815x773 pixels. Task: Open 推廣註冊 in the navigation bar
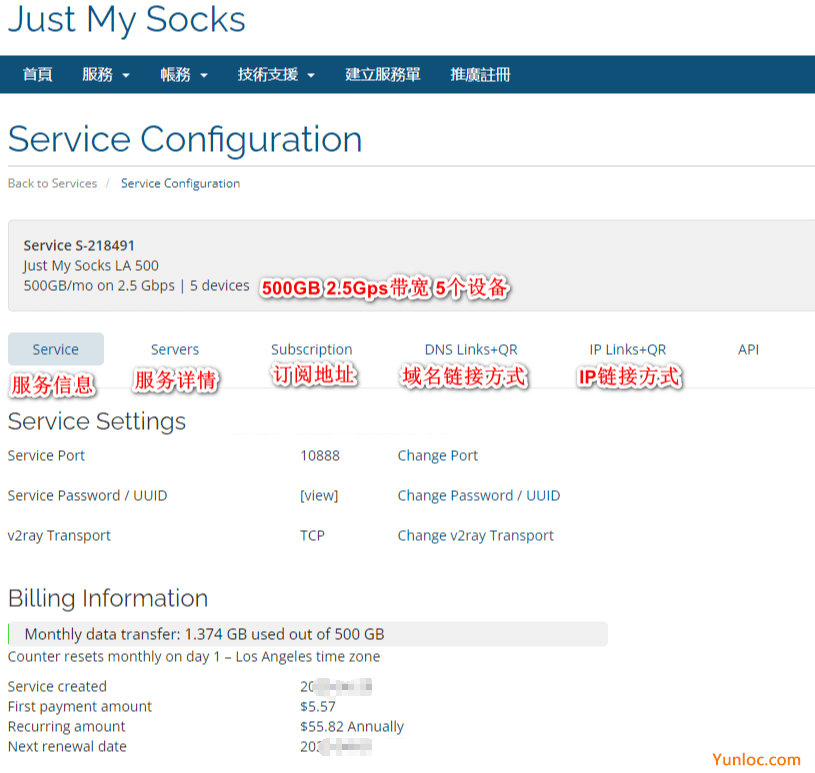pyautogui.click(x=480, y=74)
